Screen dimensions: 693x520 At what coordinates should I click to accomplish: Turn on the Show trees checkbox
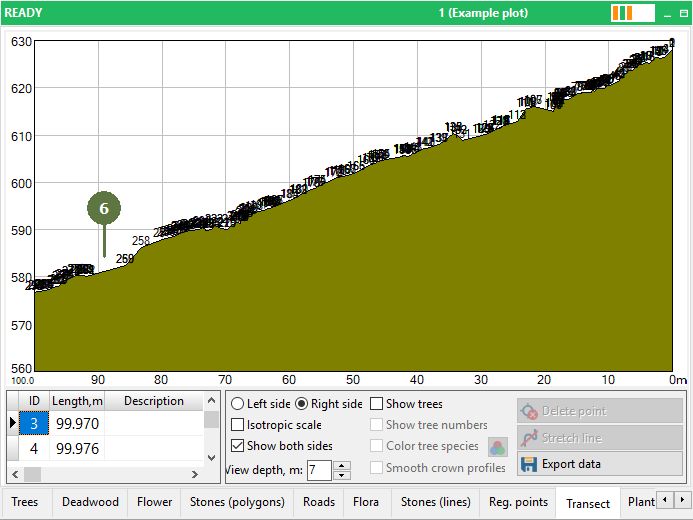click(376, 404)
